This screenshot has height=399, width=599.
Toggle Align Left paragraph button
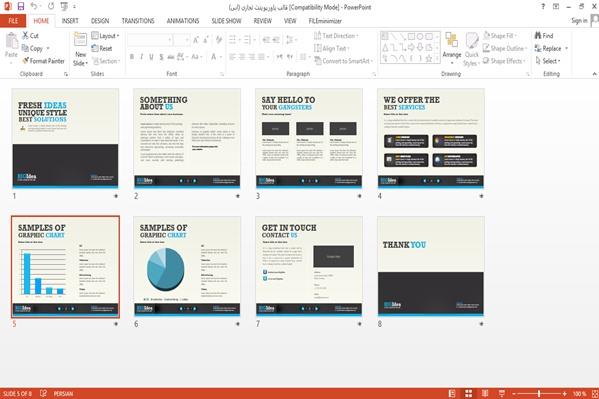[x=232, y=57]
